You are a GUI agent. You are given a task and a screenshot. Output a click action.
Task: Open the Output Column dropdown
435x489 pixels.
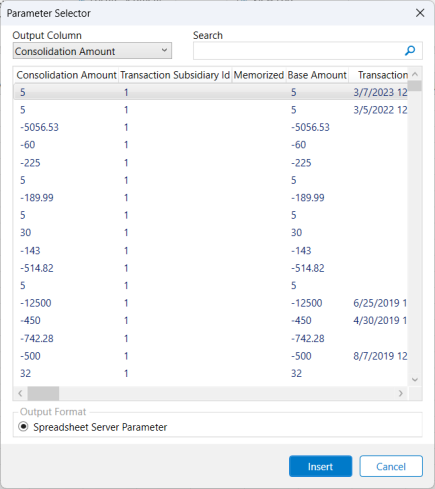click(92, 51)
